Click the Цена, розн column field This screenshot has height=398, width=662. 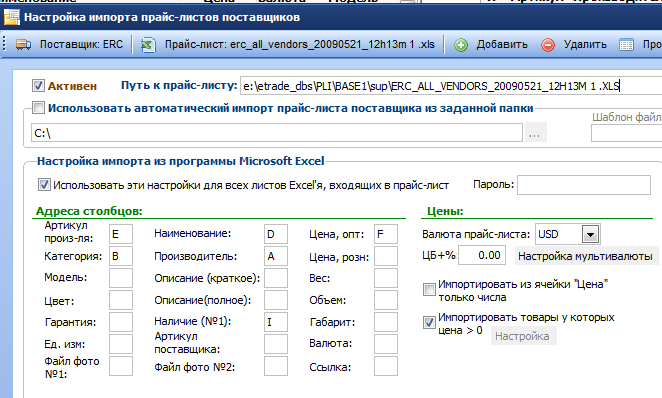tap(386, 256)
